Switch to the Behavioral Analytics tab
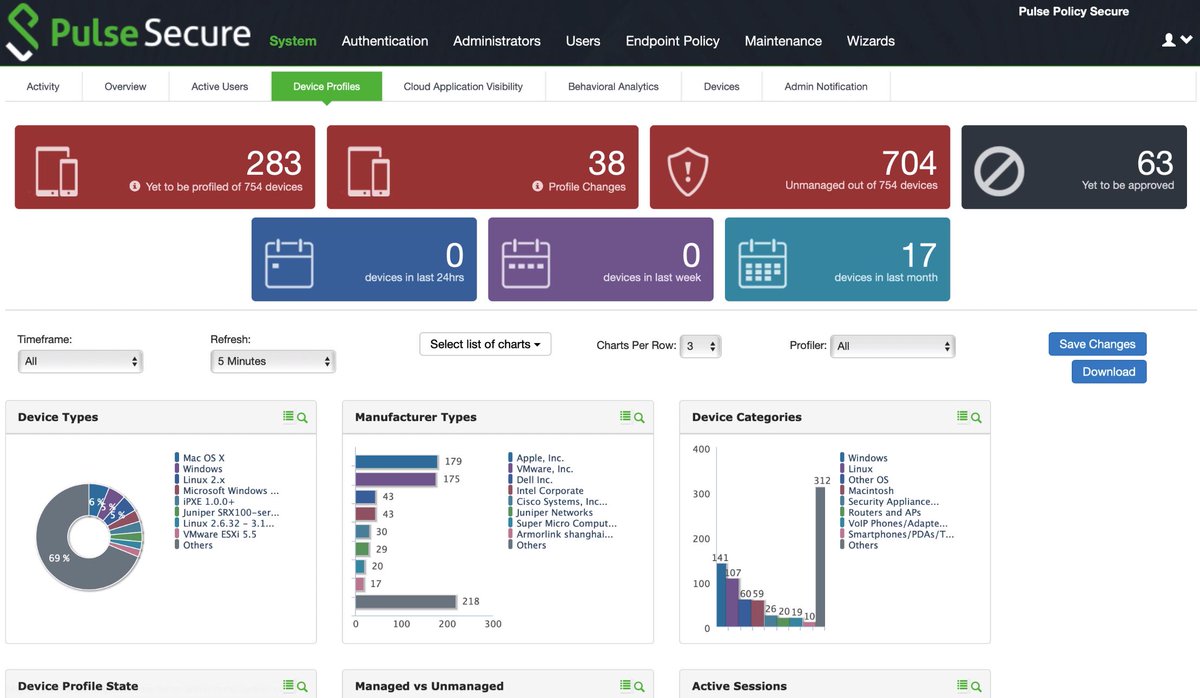Viewport: 1200px width, 698px height. pos(613,86)
